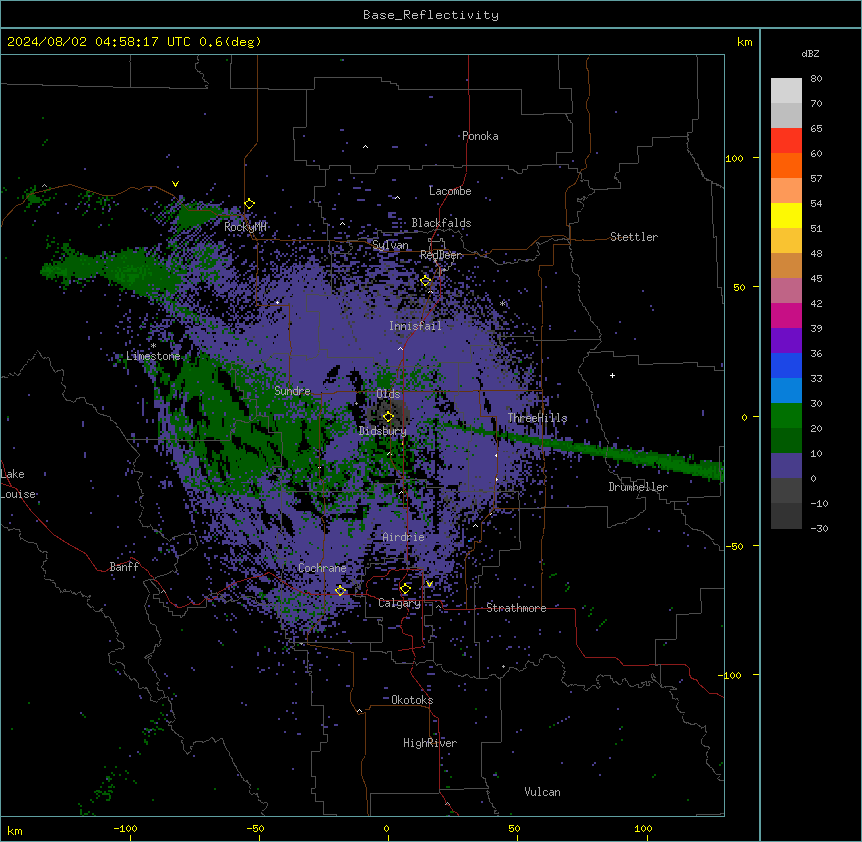Click the 50 km mark on the right axis
The width and height of the screenshot is (862, 842).
(x=739, y=287)
